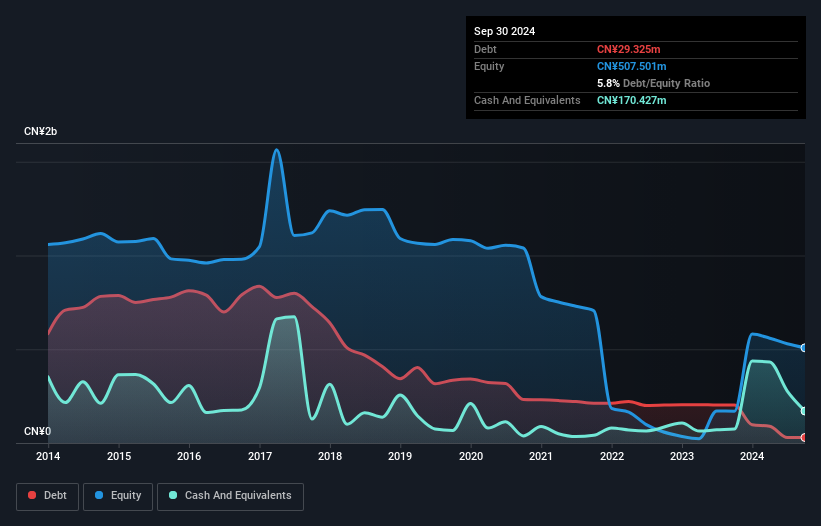This screenshot has height=526, width=821.
Task: Click the 2016 axis label
Action: point(189,456)
